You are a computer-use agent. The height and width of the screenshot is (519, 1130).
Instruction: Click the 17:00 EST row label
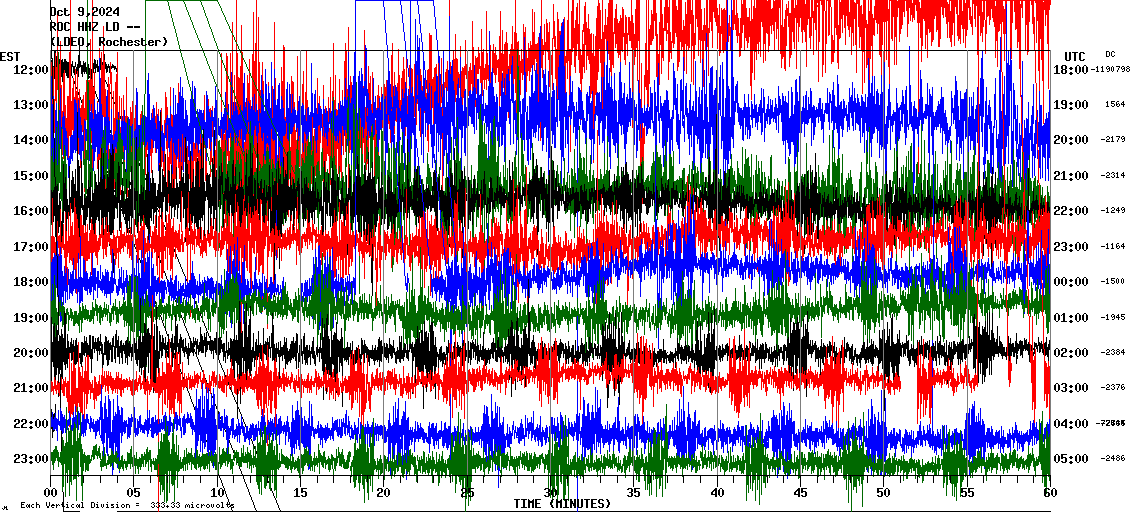tap(31, 247)
